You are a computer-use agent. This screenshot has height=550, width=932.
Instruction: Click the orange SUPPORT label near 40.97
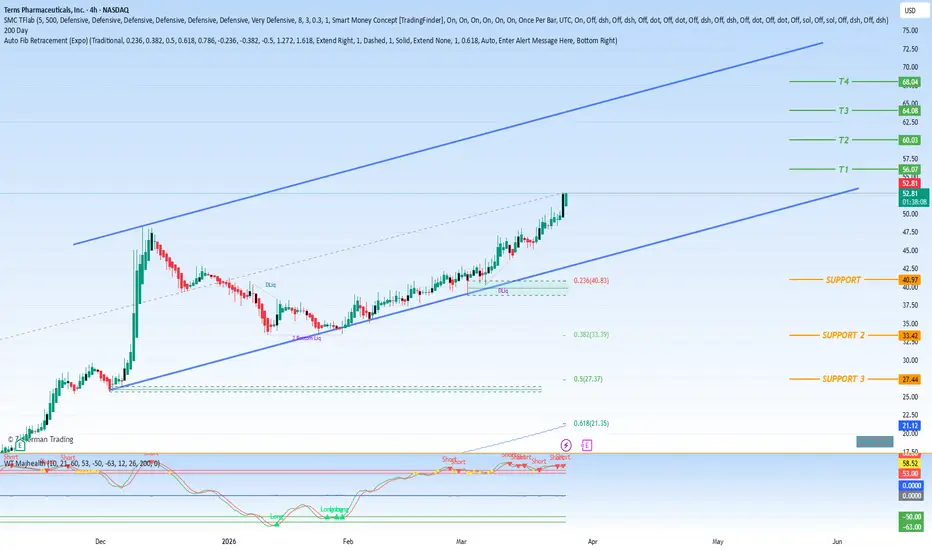[x=843, y=280]
